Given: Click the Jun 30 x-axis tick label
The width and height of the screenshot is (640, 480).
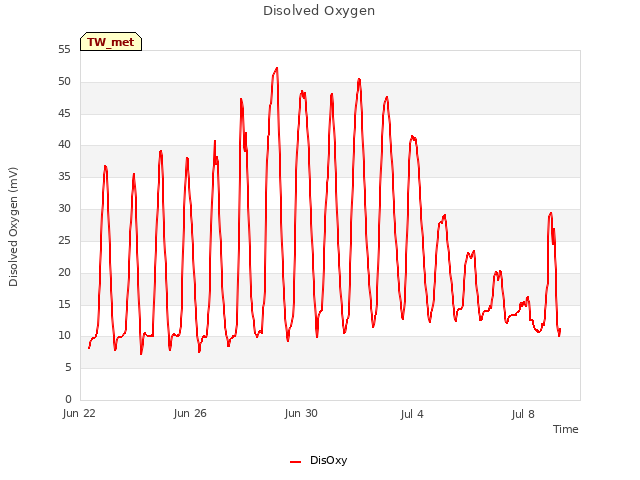Looking at the screenshot, I should 301,413.
